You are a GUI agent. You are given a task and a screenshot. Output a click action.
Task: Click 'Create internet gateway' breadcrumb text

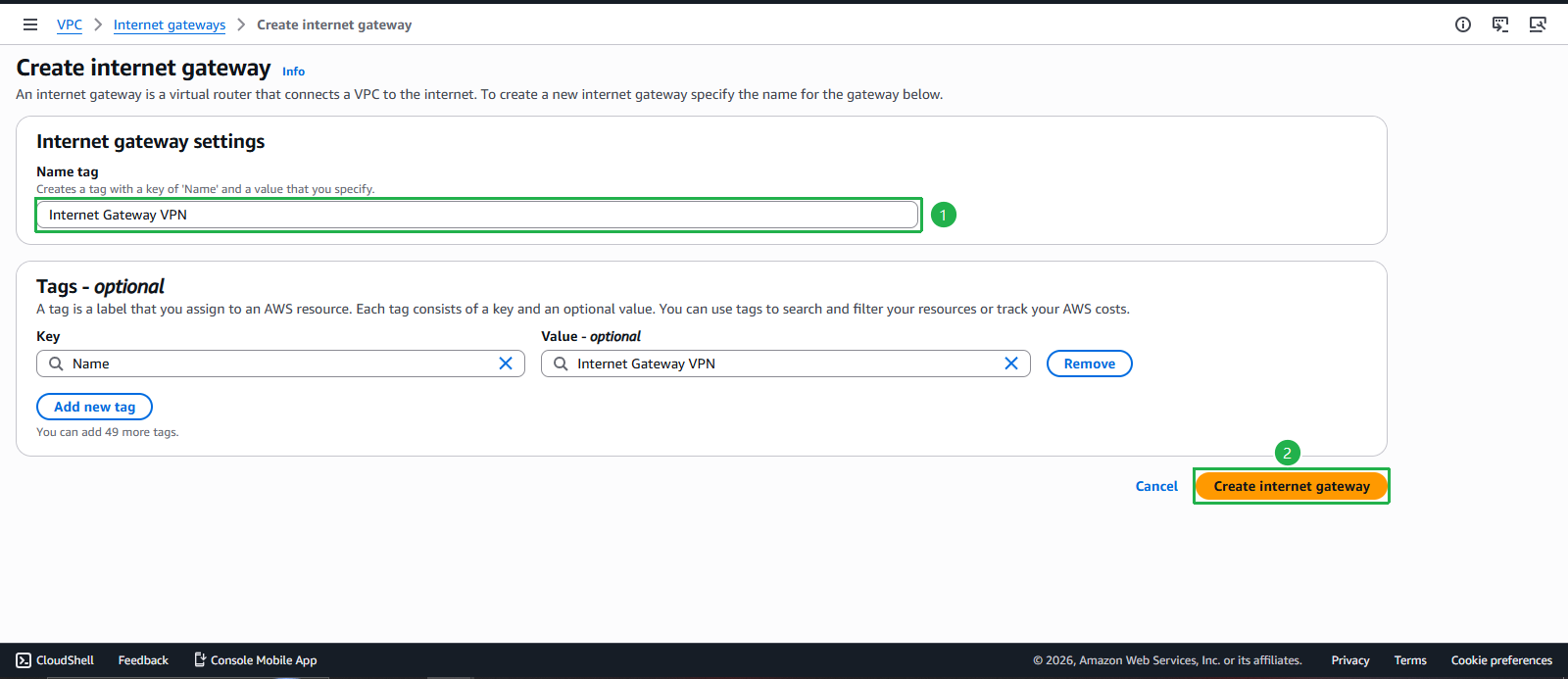[x=334, y=24]
